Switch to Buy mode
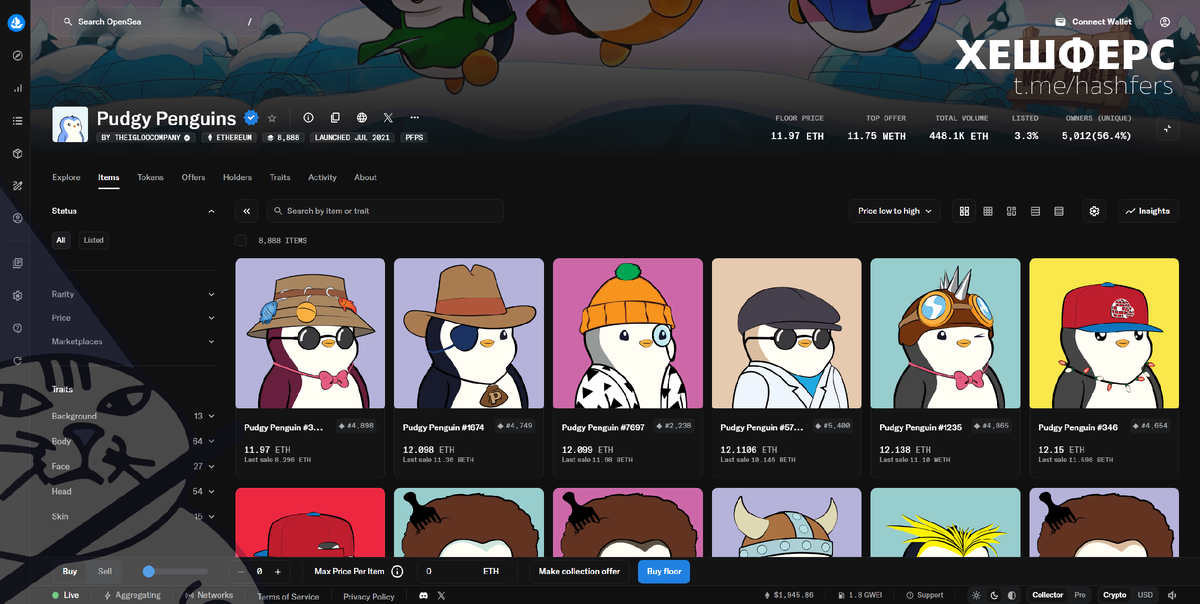This screenshot has width=1200, height=604. coord(70,571)
